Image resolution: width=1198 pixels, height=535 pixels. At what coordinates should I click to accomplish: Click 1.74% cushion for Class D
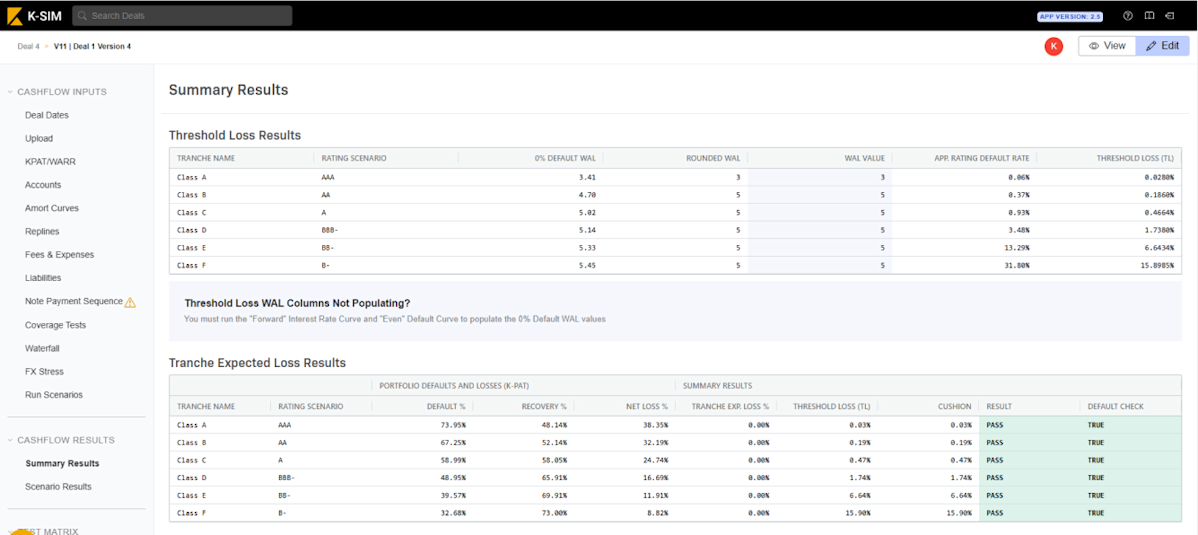click(961, 478)
